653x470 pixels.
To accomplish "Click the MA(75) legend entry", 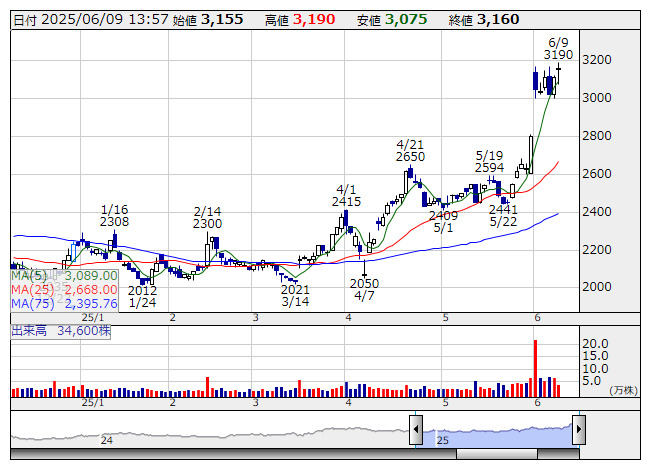I will coord(65,303).
